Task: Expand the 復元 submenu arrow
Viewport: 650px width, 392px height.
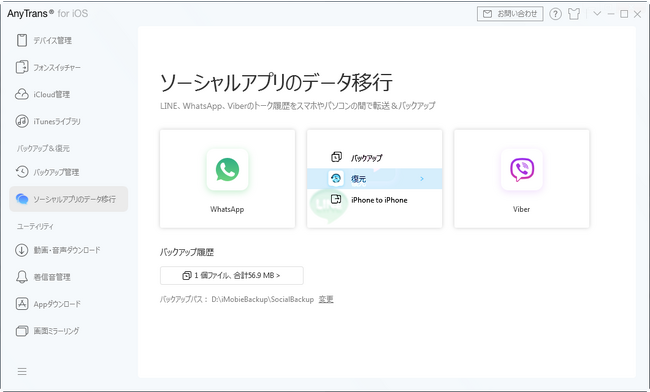Action: (x=422, y=179)
